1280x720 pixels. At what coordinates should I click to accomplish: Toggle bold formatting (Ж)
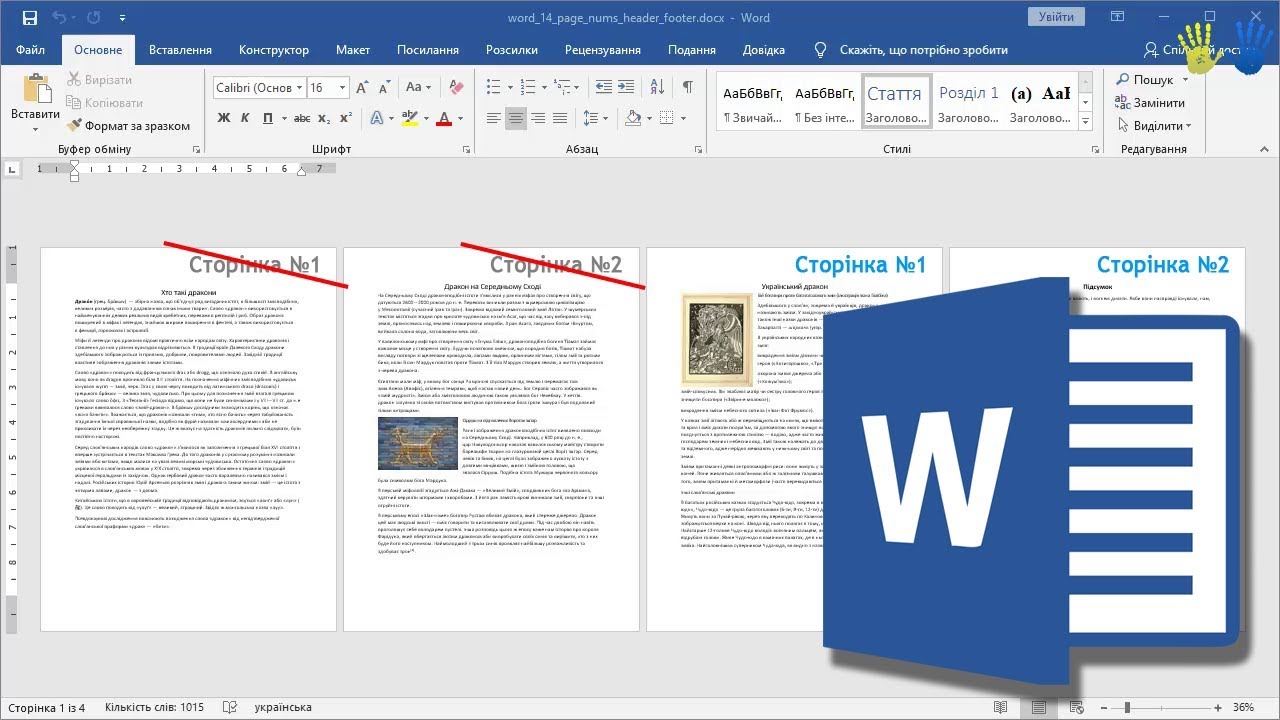coord(223,118)
